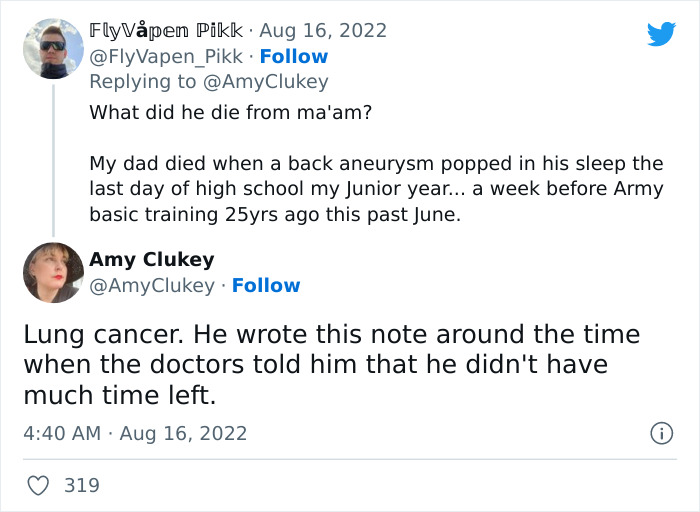Select the 'What did he die from' text
The height and width of the screenshot is (512, 700).
click(x=230, y=112)
